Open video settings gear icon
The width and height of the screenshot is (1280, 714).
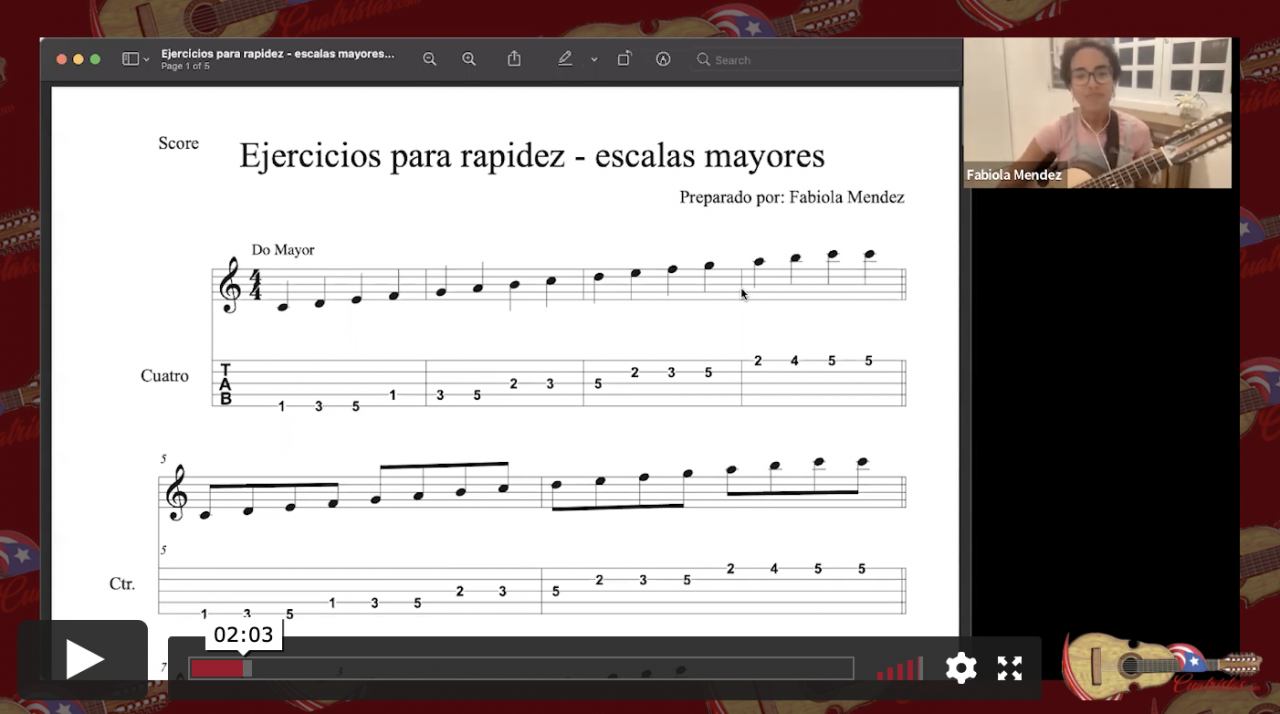[x=961, y=668]
